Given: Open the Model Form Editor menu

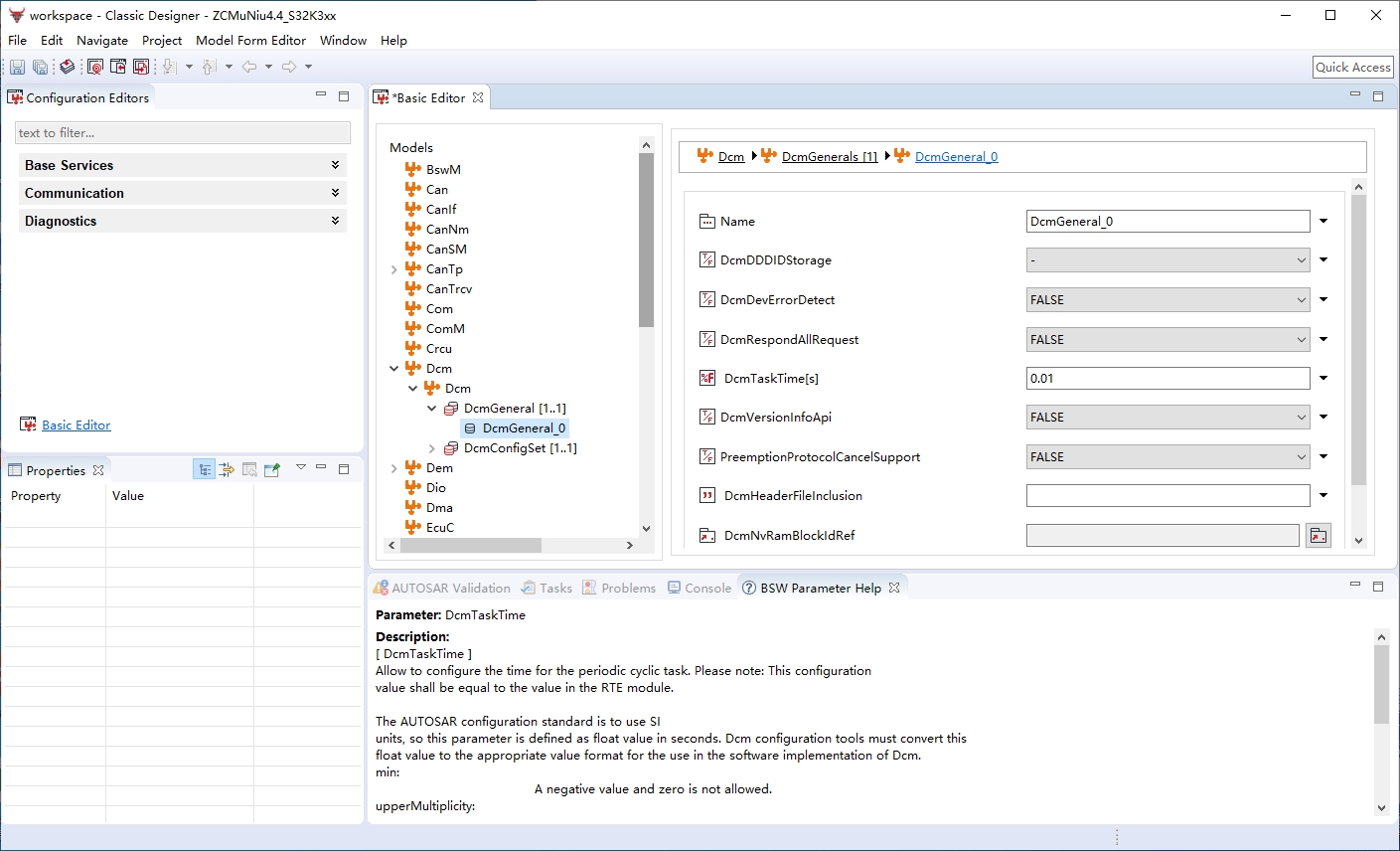Looking at the screenshot, I should tap(250, 40).
